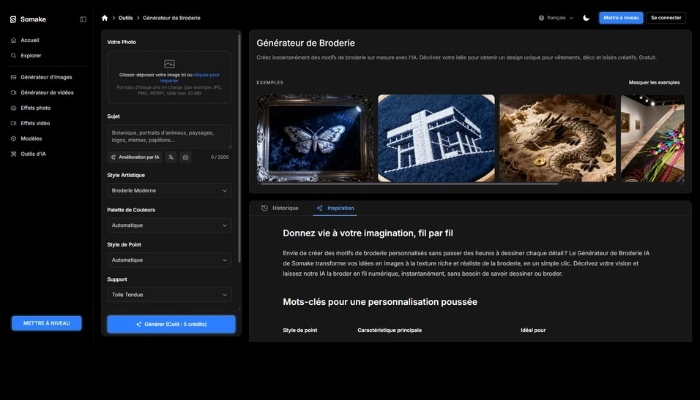Screen dimensions: 700x400
Task: Click the examples horizontal scrollbar
Action: click(409, 183)
